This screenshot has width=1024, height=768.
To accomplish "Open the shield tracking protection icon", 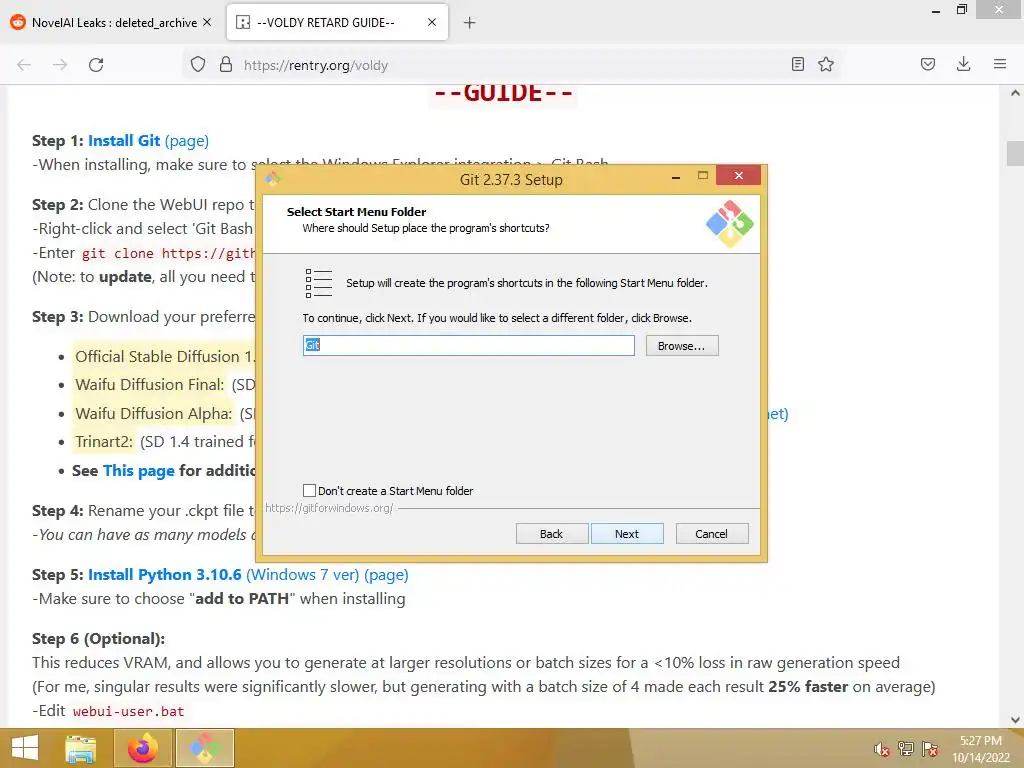I will coord(198,65).
